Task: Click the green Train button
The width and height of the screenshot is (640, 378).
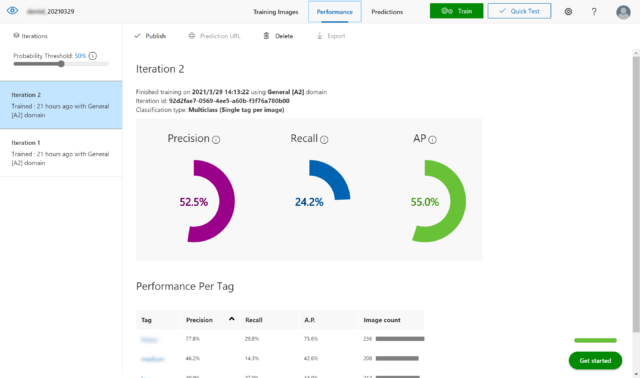Action: point(456,11)
